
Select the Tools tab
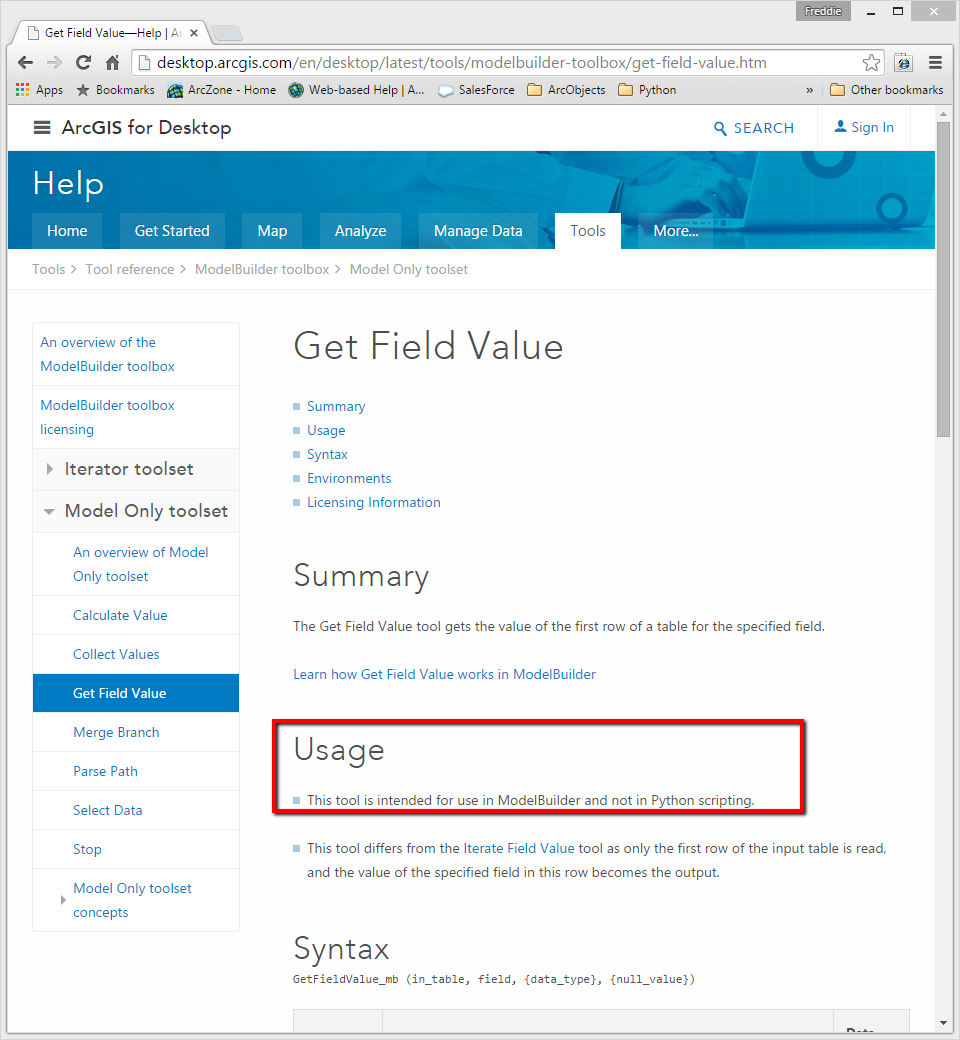coord(588,231)
